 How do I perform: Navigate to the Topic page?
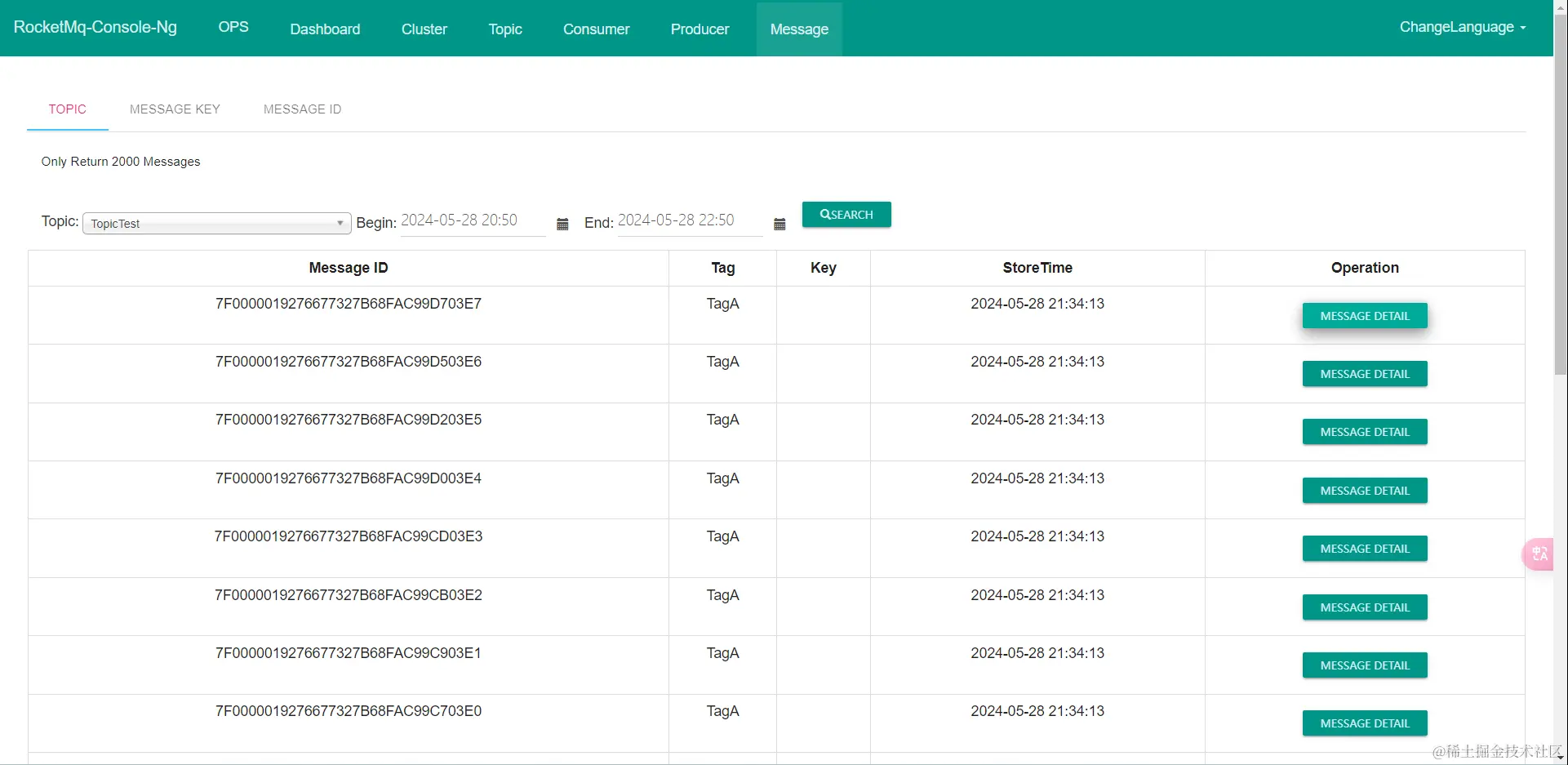click(x=505, y=29)
